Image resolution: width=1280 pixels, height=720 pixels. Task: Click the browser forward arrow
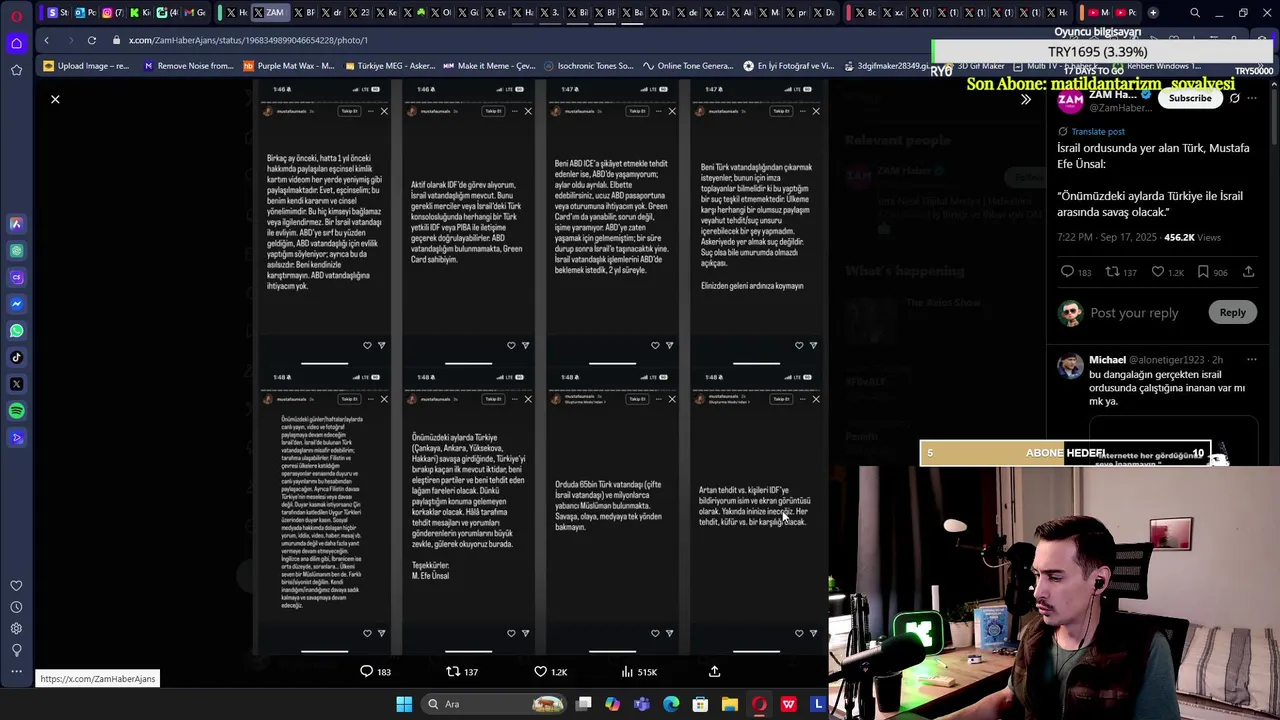coord(68,40)
